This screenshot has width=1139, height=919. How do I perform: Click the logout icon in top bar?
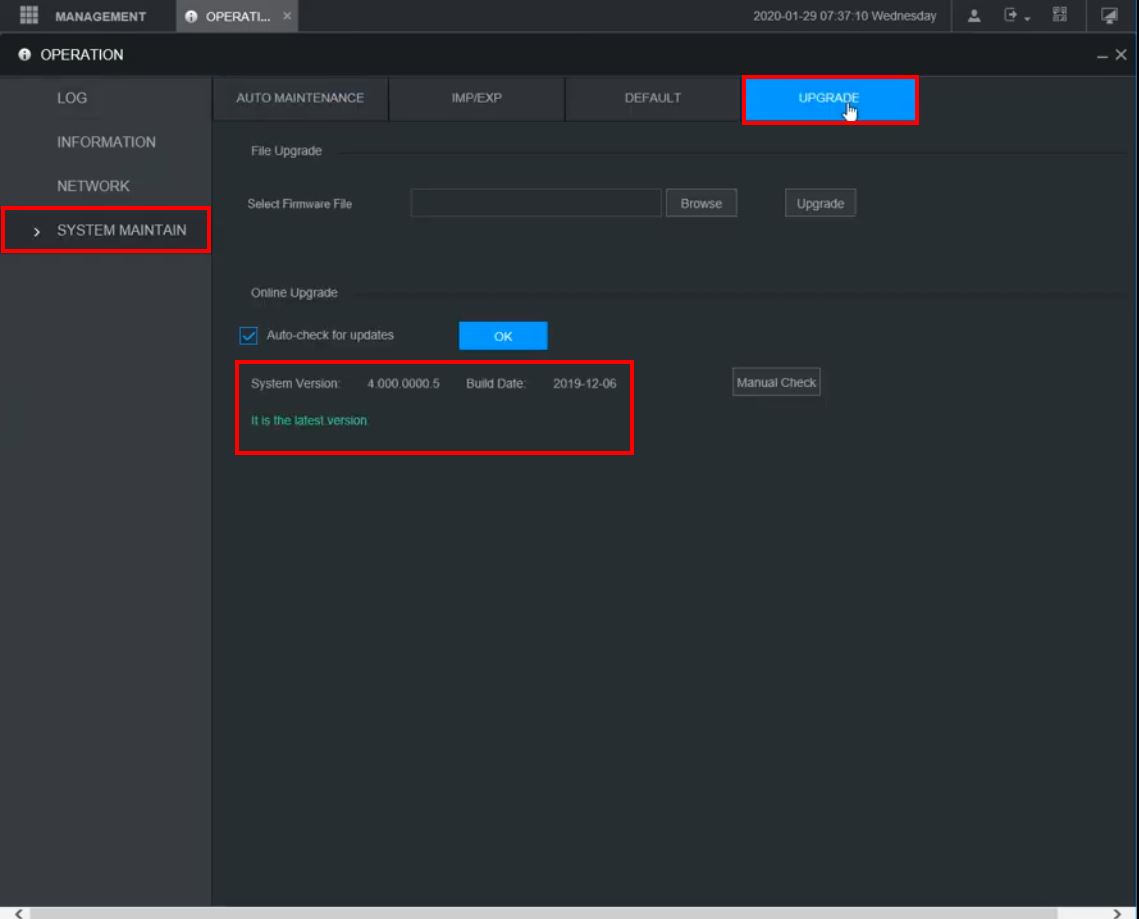point(1011,16)
